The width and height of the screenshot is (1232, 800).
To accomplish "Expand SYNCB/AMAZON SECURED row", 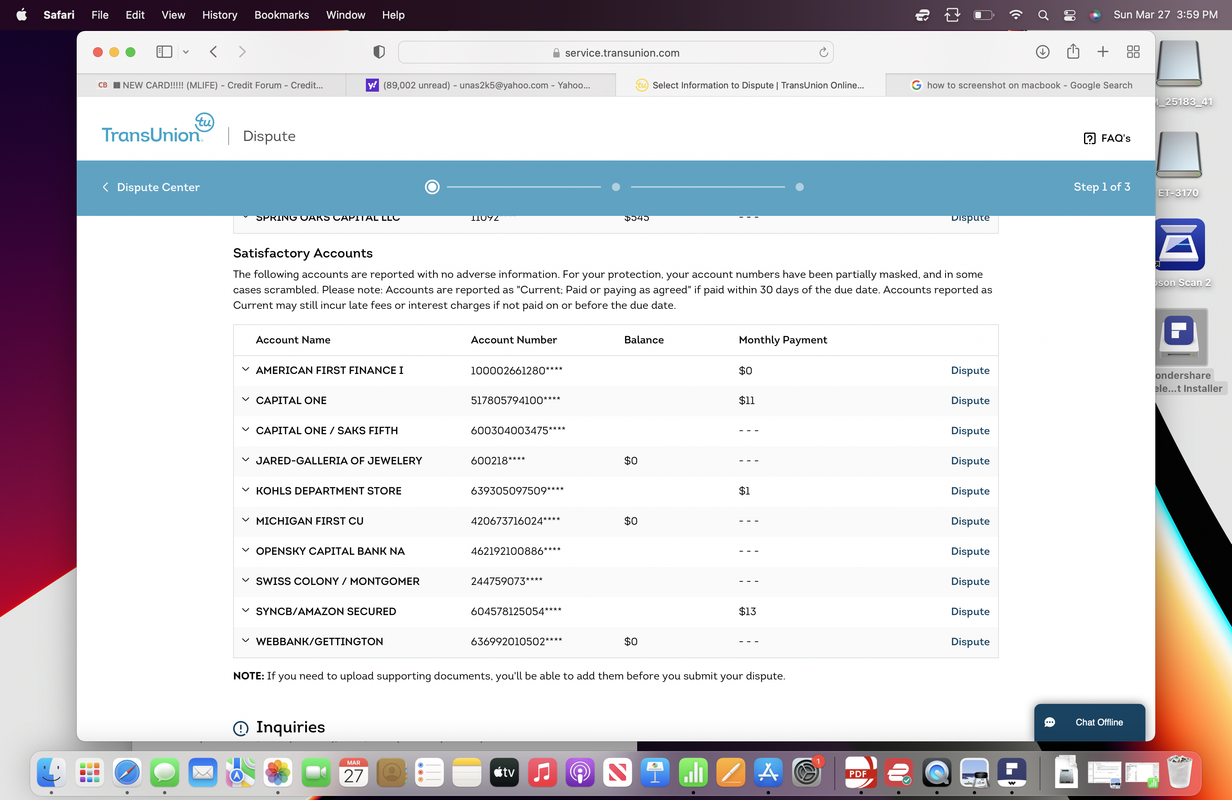I will 245,611.
